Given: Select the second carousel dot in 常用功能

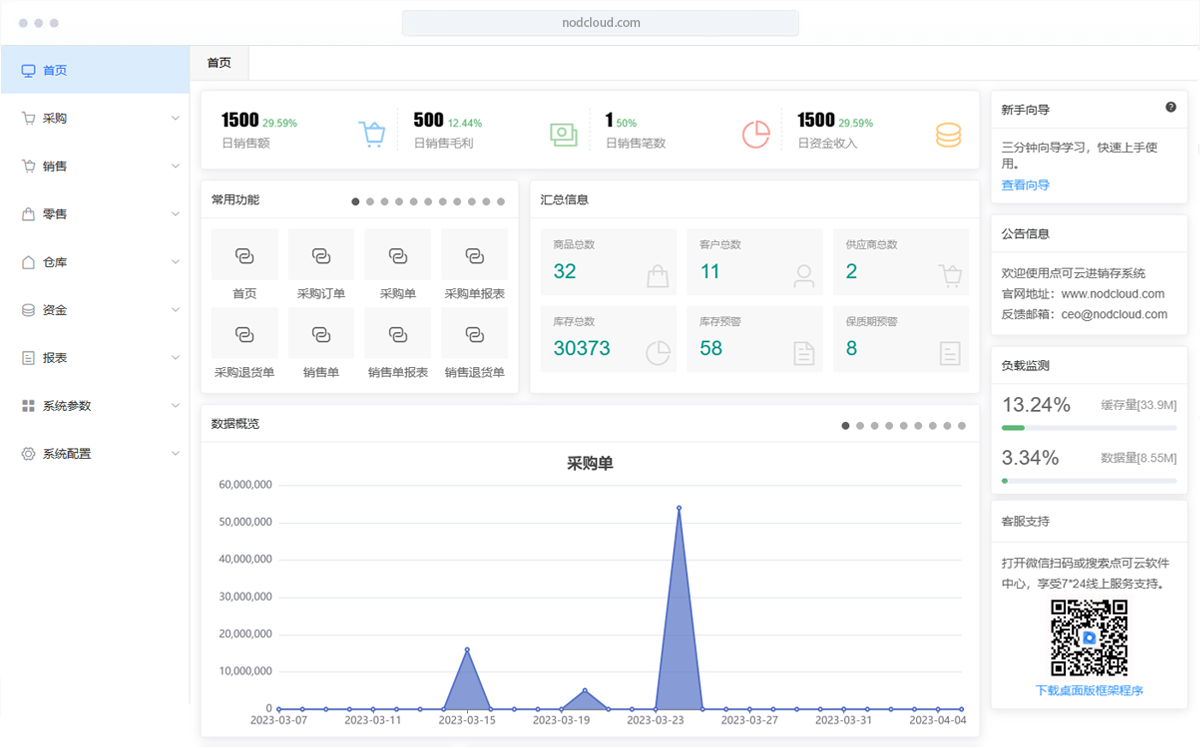Looking at the screenshot, I should [x=370, y=202].
